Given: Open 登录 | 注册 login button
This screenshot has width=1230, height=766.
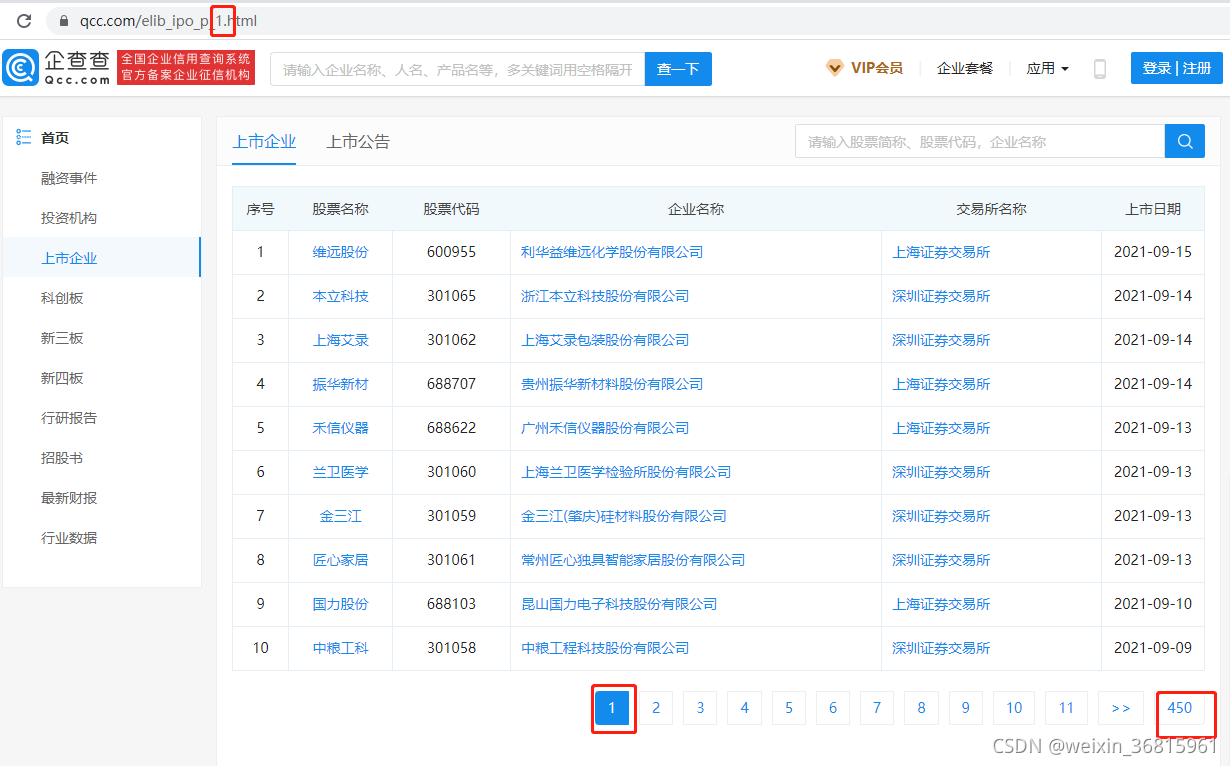Looking at the screenshot, I should click(x=1176, y=68).
